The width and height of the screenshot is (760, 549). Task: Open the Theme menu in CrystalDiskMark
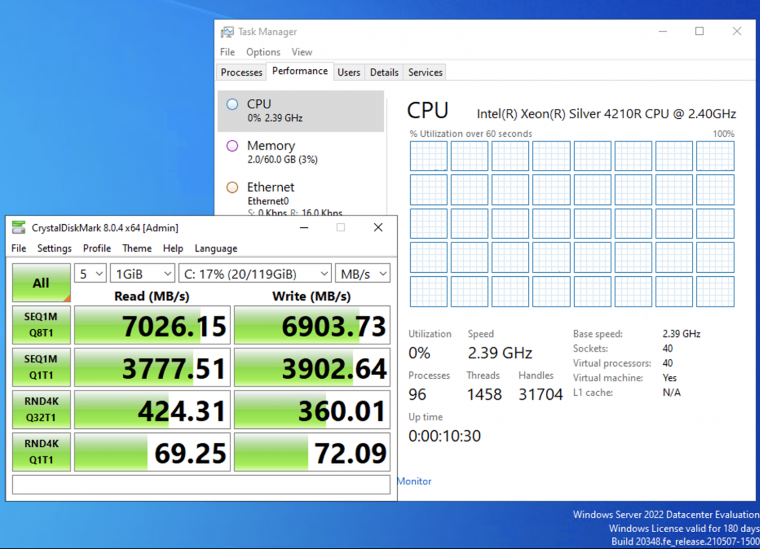click(137, 249)
